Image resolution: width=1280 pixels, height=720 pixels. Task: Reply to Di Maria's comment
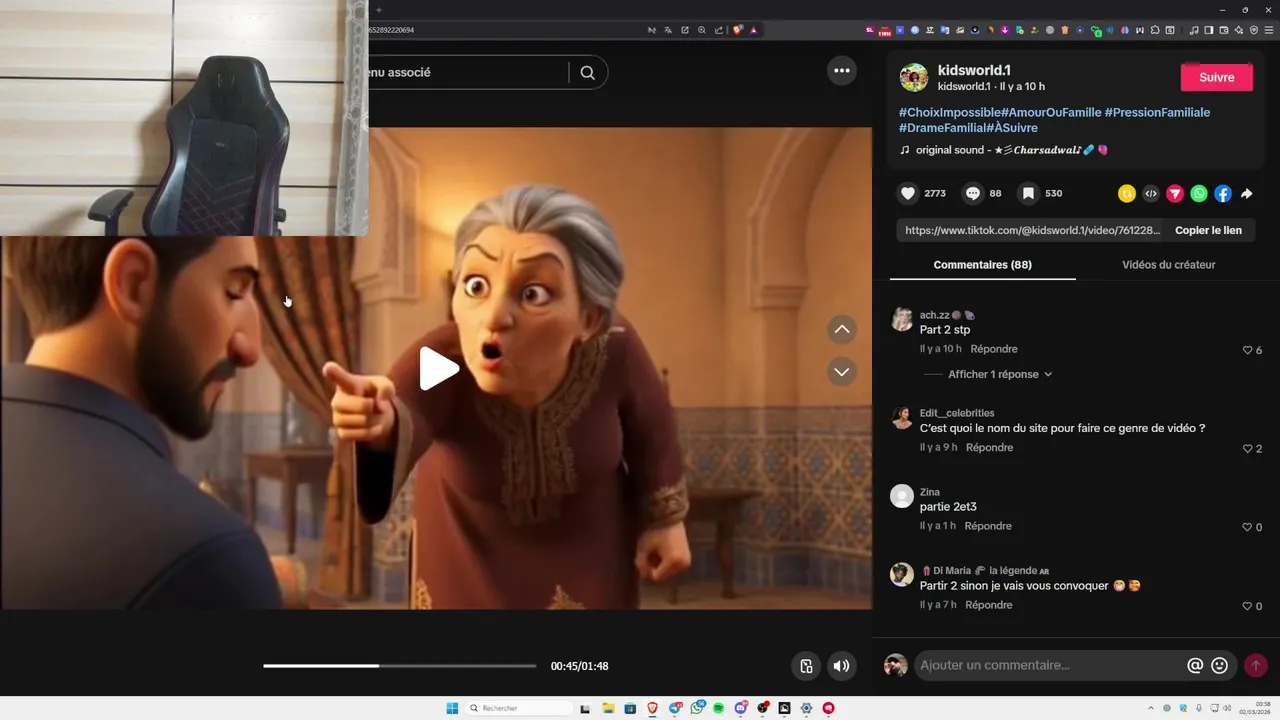pyautogui.click(x=989, y=605)
